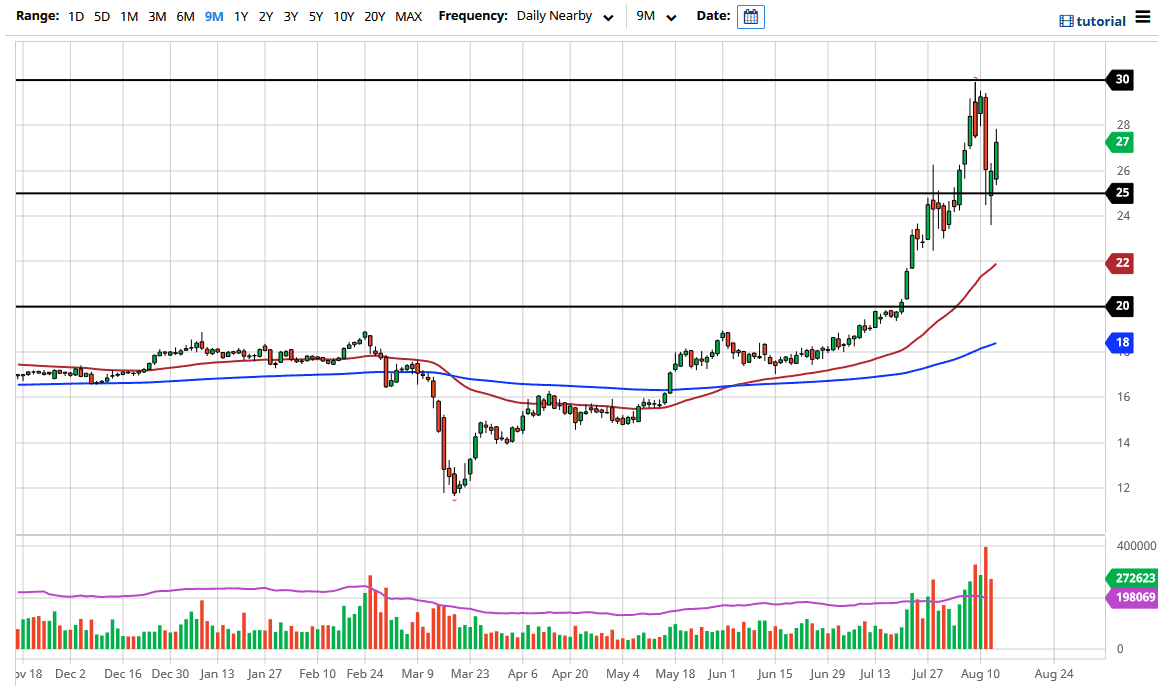Switch range to 3M
Image resolution: width=1158 pixels, height=691 pixels.
click(x=157, y=17)
